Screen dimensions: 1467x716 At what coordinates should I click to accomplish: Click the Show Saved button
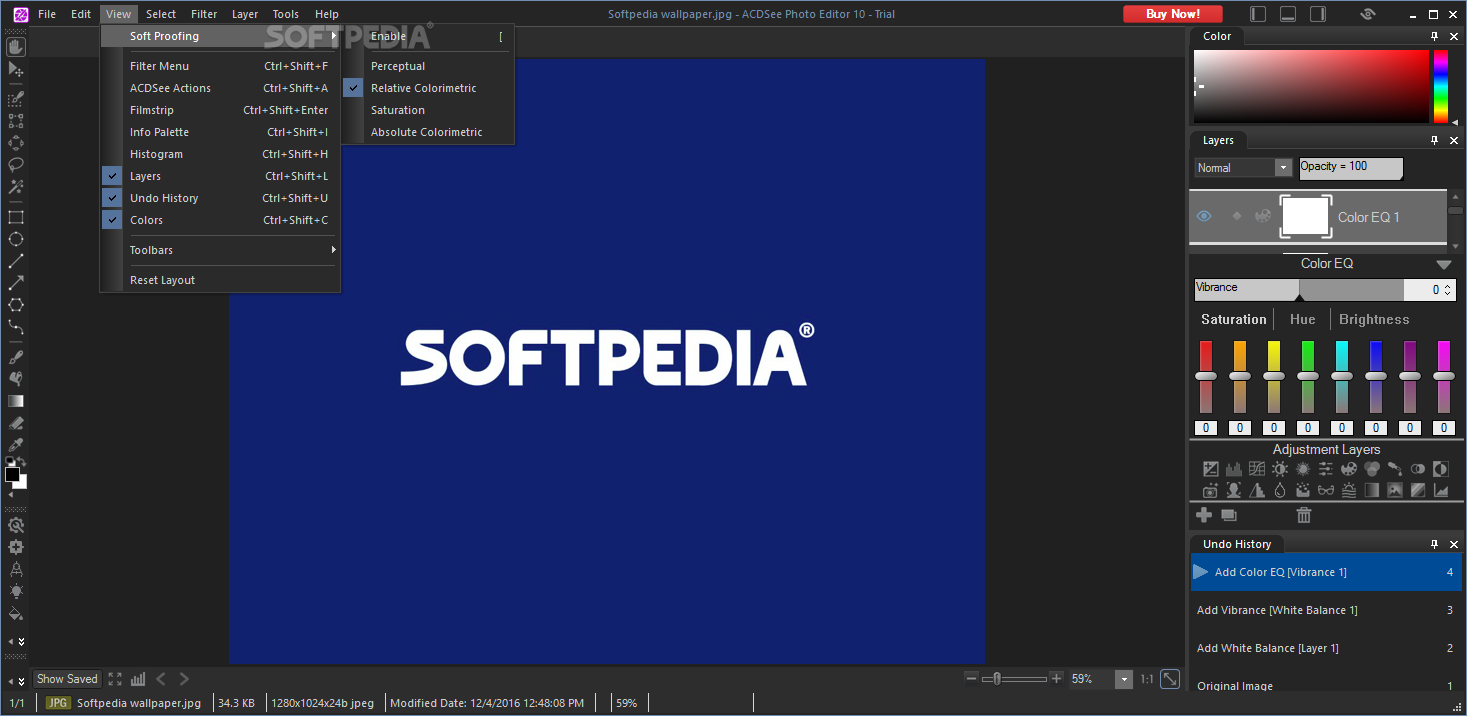click(x=67, y=679)
